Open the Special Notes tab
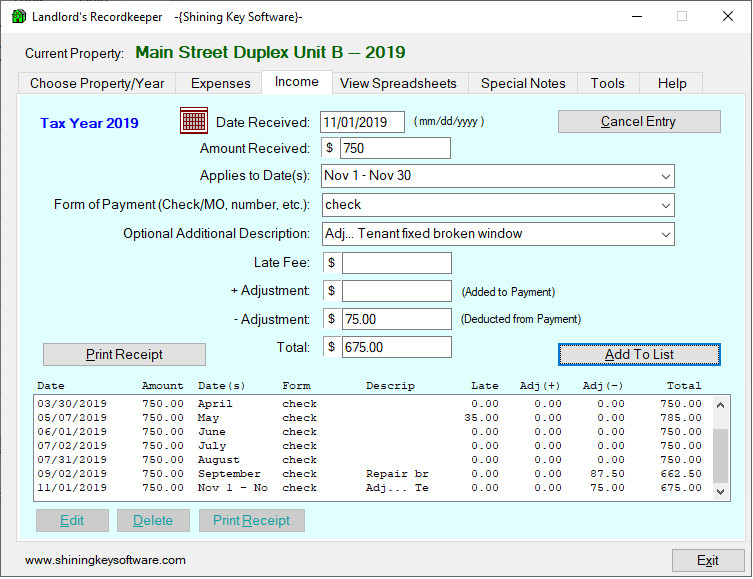This screenshot has width=753, height=579. [x=523, y=83]
